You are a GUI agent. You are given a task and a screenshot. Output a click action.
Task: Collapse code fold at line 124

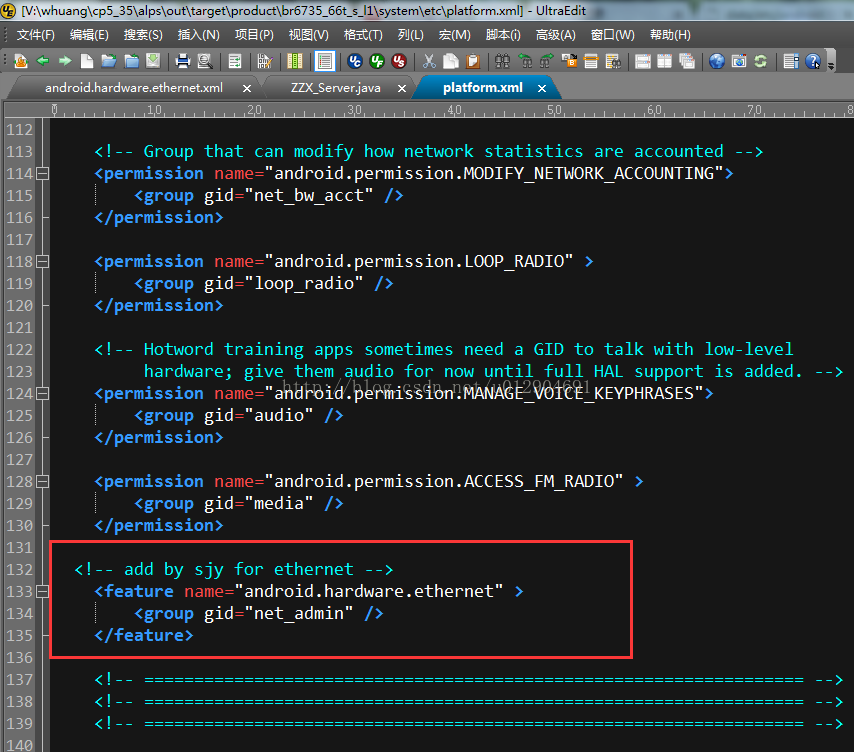click(42, 394)
